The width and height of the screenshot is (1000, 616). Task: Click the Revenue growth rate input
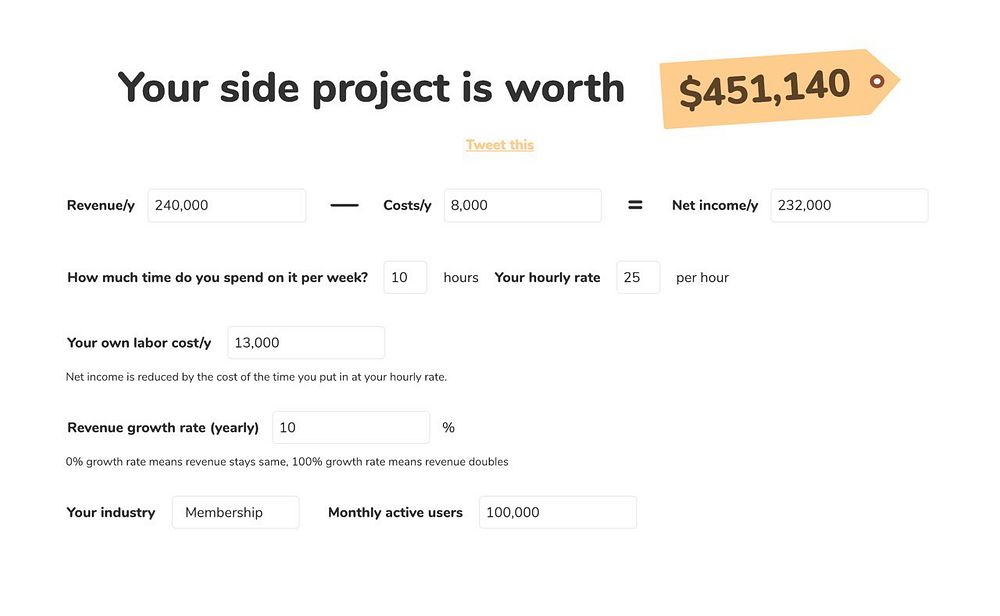pos(350,428)
